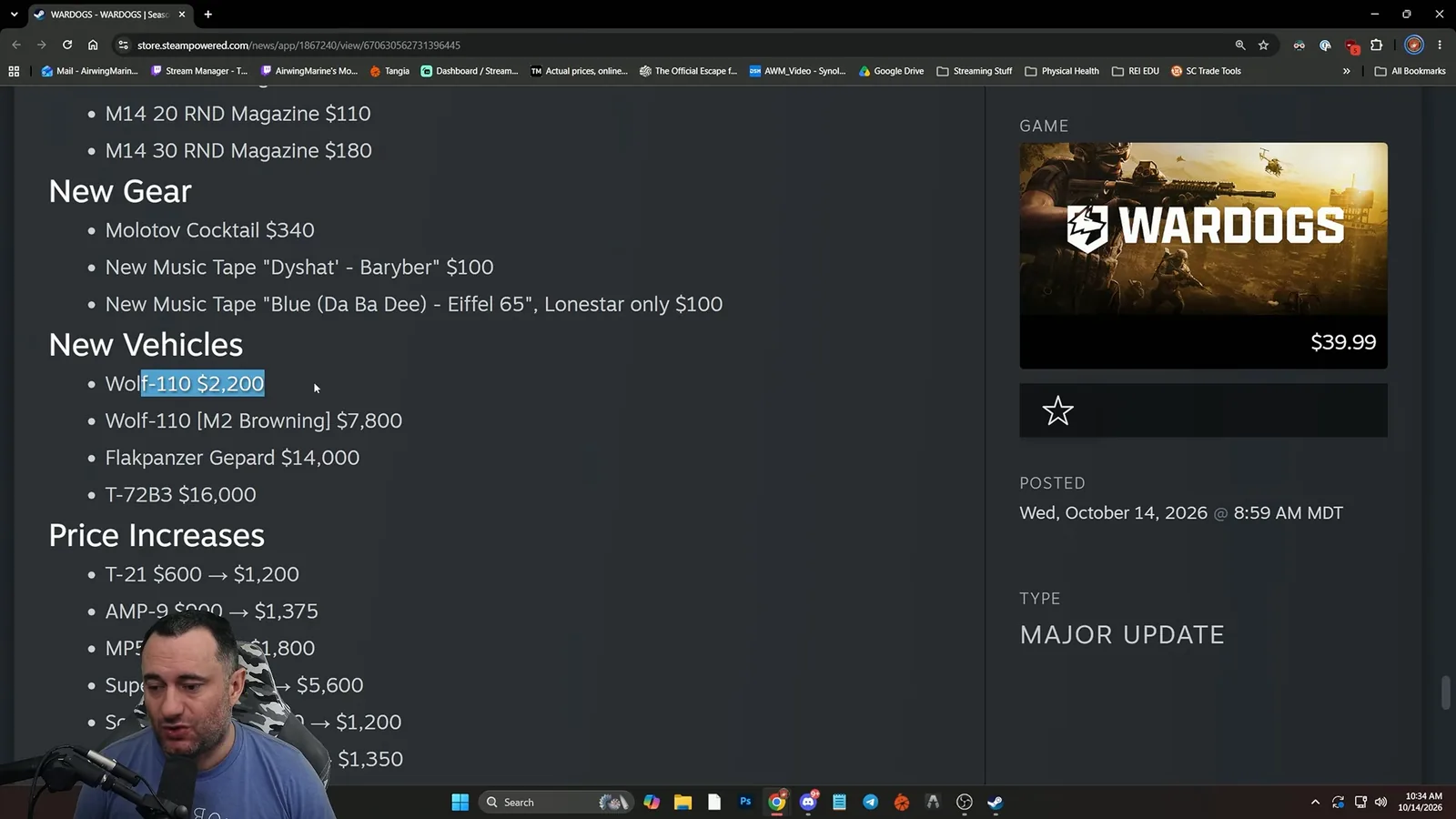Open Discord from the taskbar

(x=808, y=802)
